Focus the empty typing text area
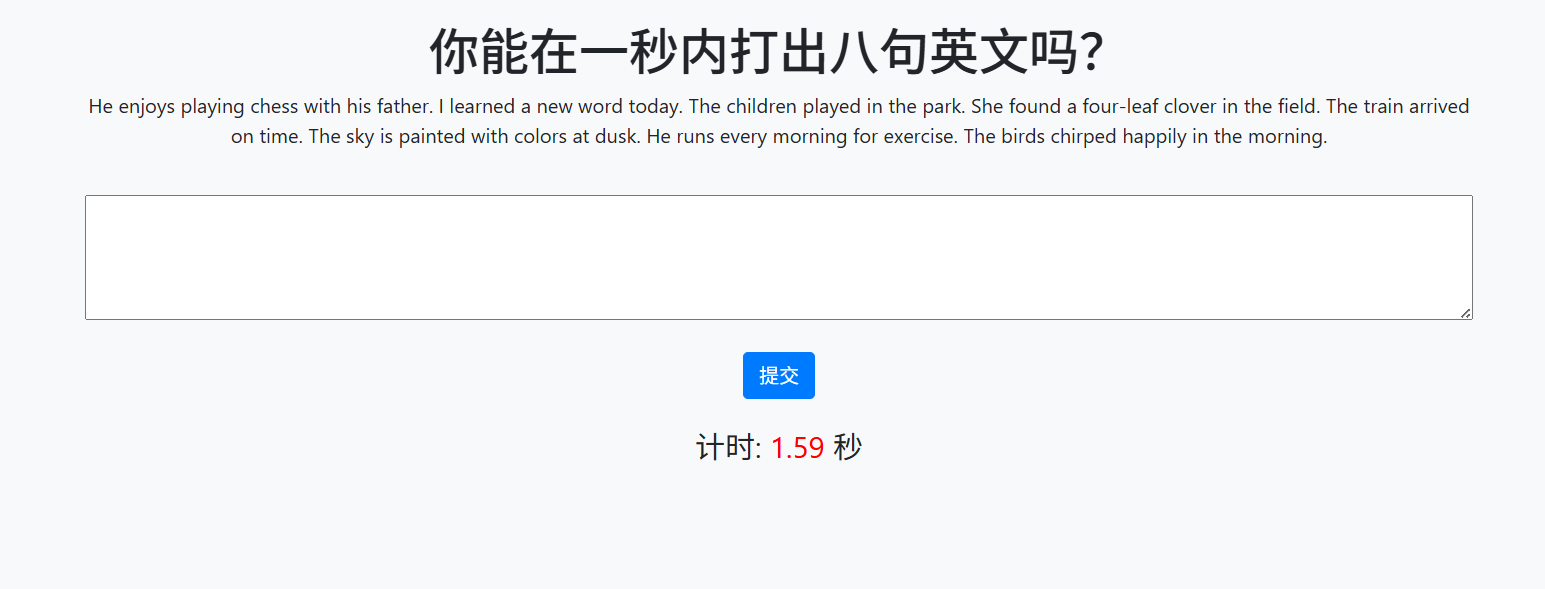This screenshot has height=589, width=1545. click(x=778, y=257)
